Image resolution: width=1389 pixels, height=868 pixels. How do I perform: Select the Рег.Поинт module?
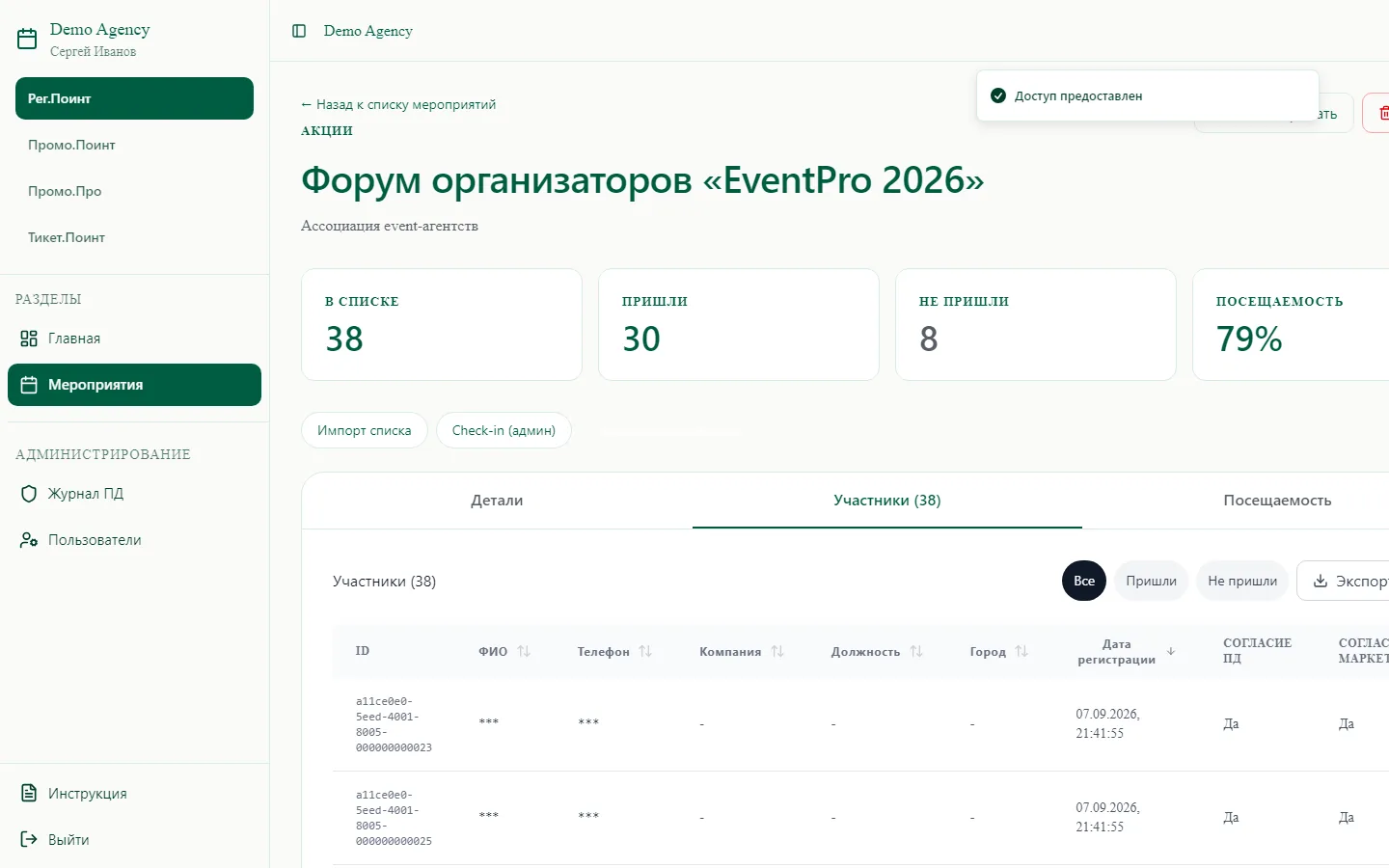pyautogui.click(x=134, y=98)
